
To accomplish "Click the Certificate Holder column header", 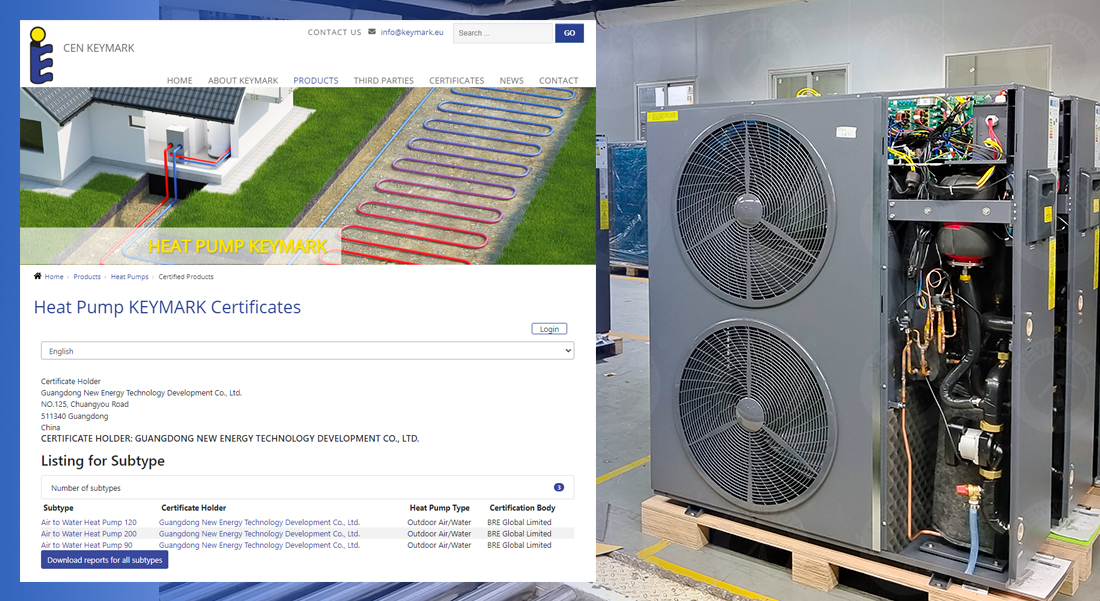I will [194, 508].
